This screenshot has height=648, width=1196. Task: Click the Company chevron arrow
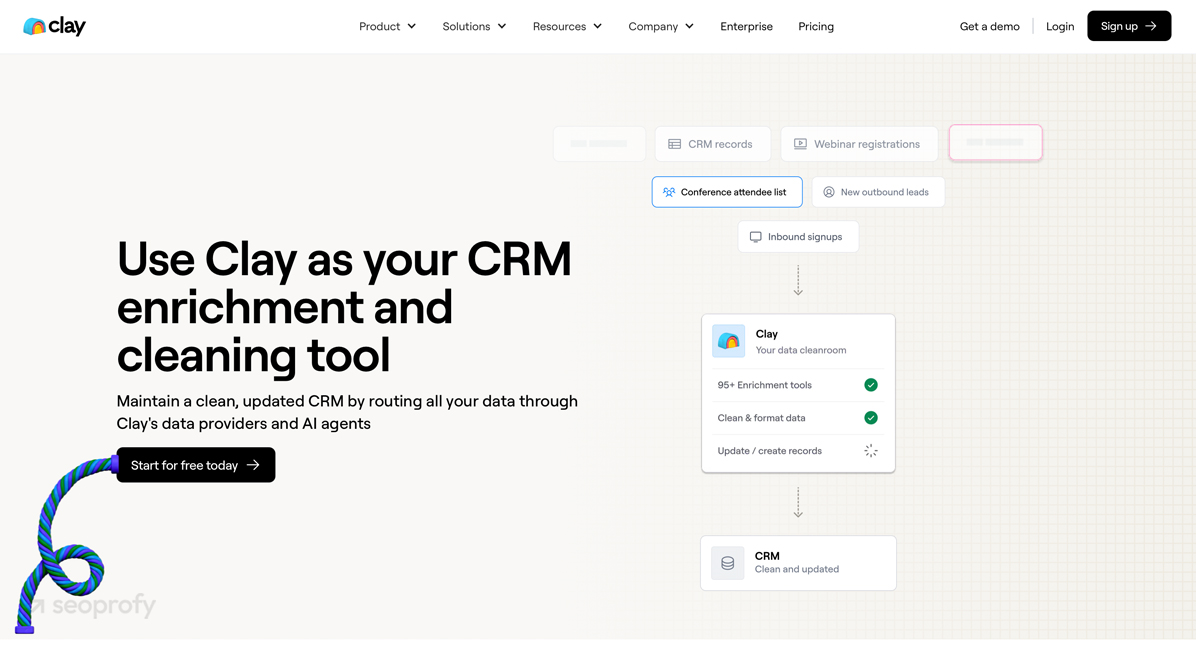click(x=690, y=26)
